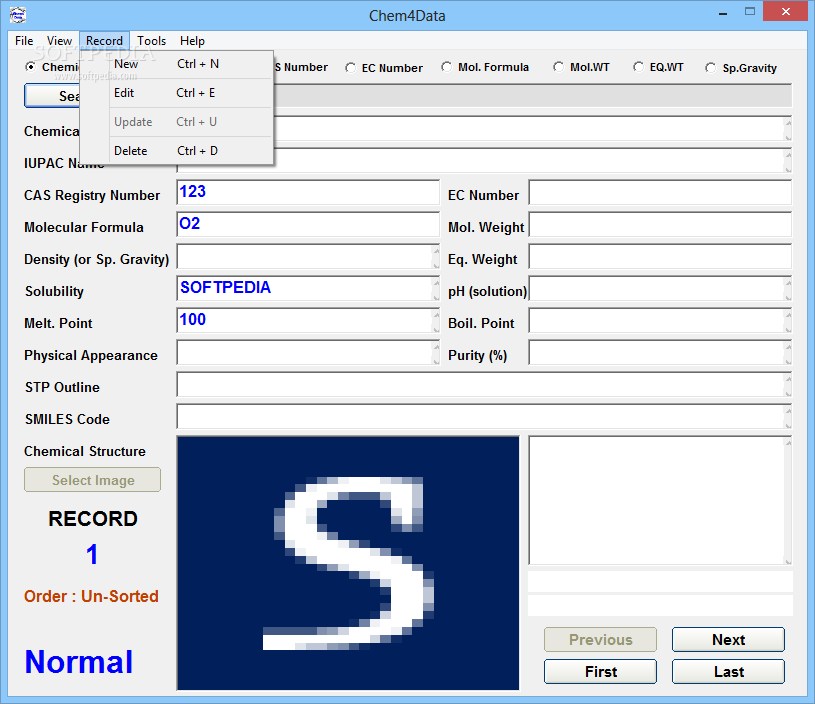Open the Tools menu
Screen dimensions: 815x704
pyautogui.click(x=151, y=41)
